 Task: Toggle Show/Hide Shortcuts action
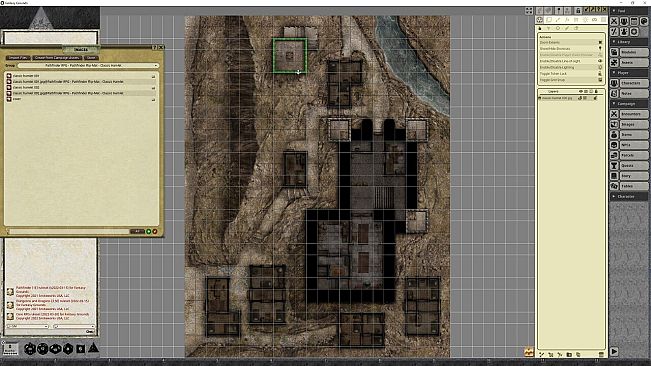570,49
